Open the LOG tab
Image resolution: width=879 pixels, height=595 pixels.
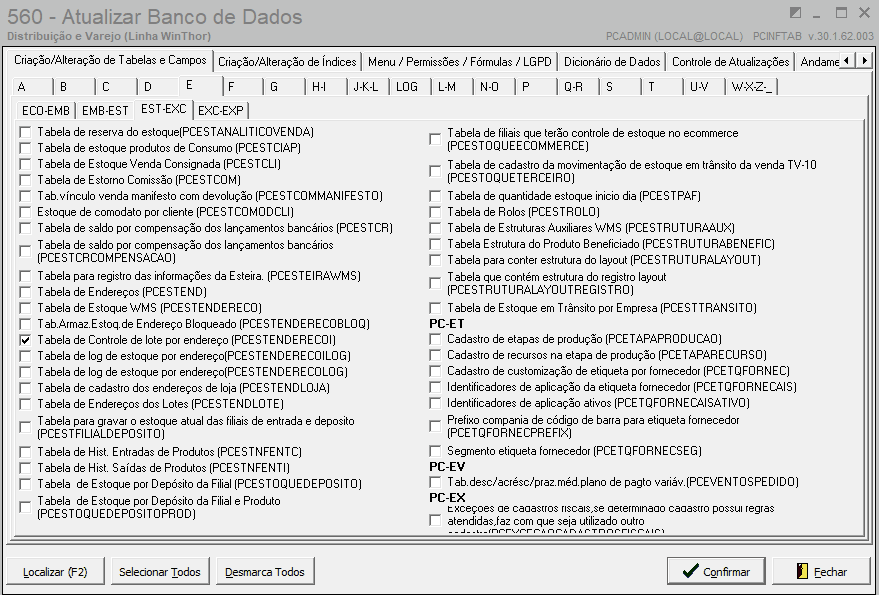coord(410,87)
